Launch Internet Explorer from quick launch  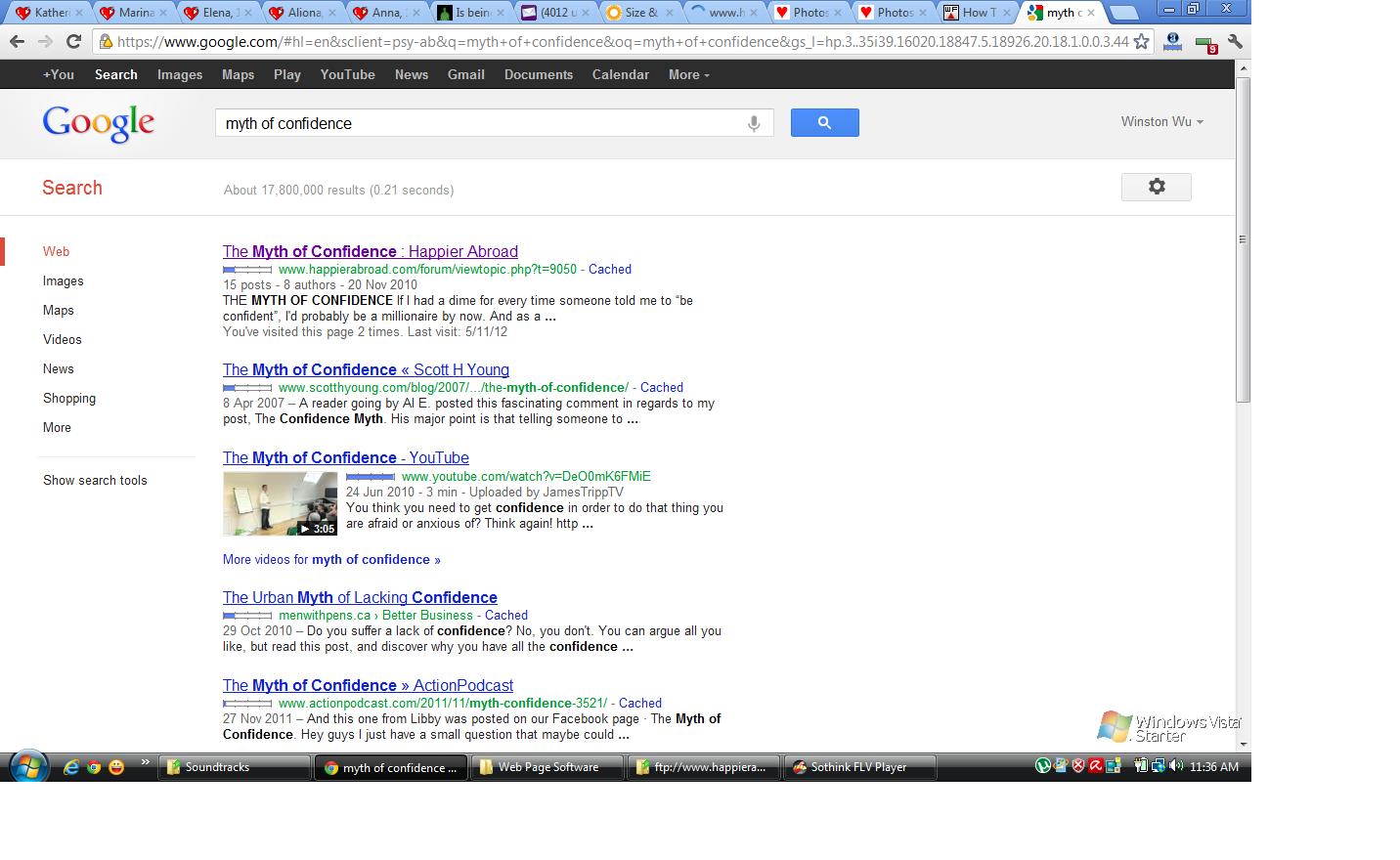coord(70,767)
